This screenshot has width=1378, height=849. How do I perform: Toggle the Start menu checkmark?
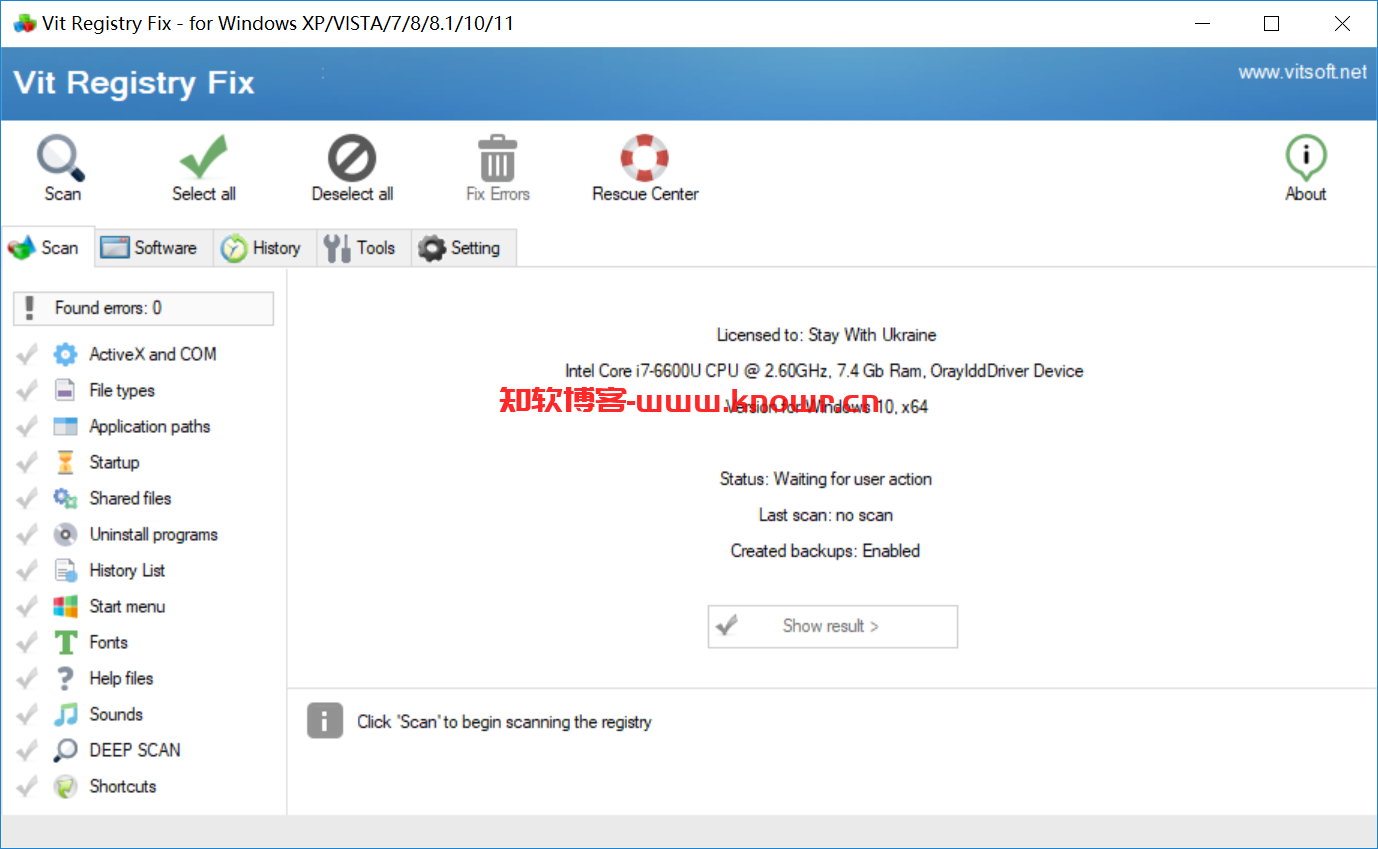click(28, 606)
